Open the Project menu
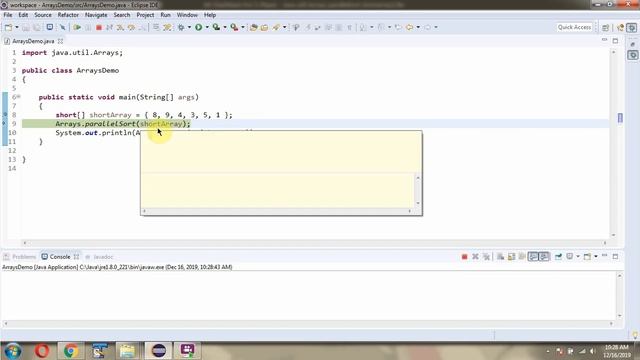This screenshot has width=640, height=360. click(x=145, y=15)
